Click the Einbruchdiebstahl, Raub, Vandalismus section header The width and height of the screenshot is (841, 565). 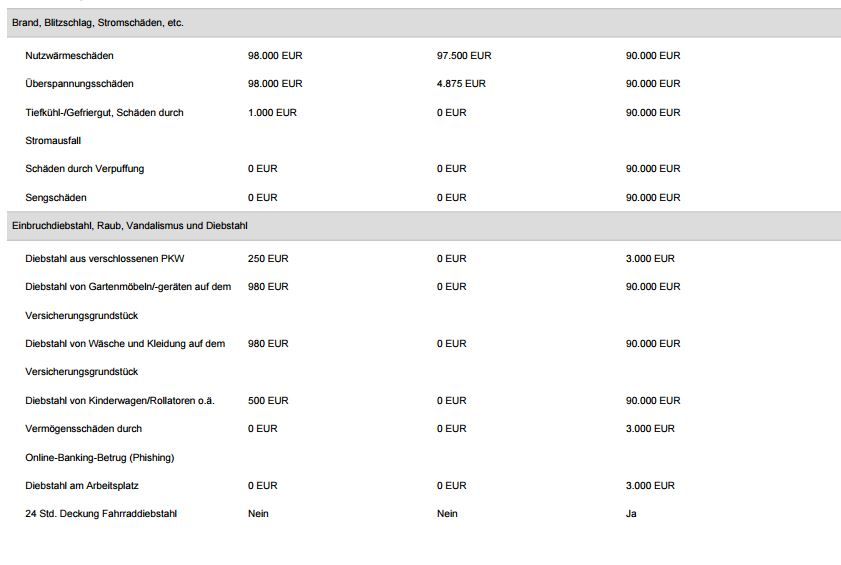point(424,226)
